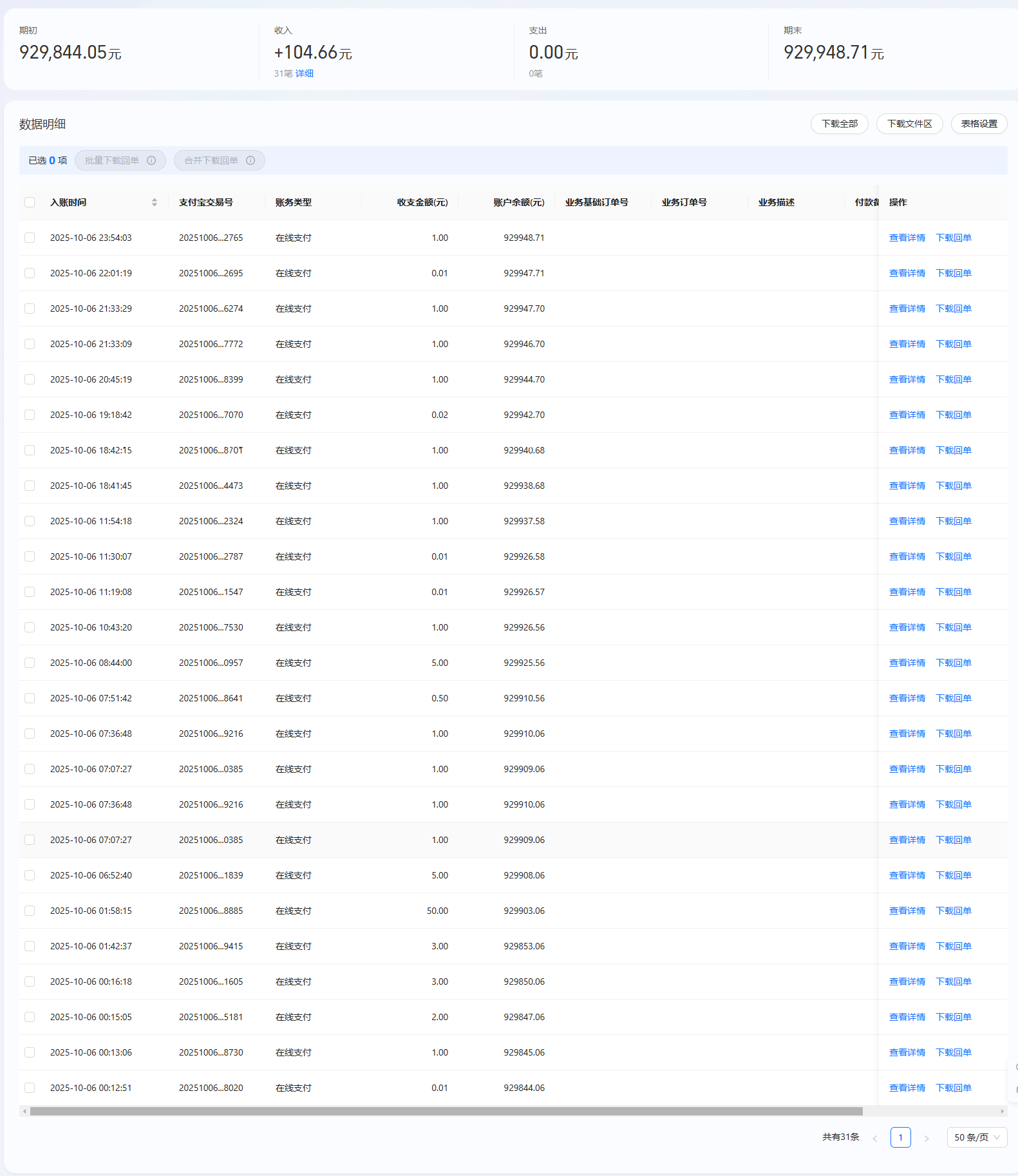
Task: Go to previous page with left chevron
Action: tap(874, 1138)
